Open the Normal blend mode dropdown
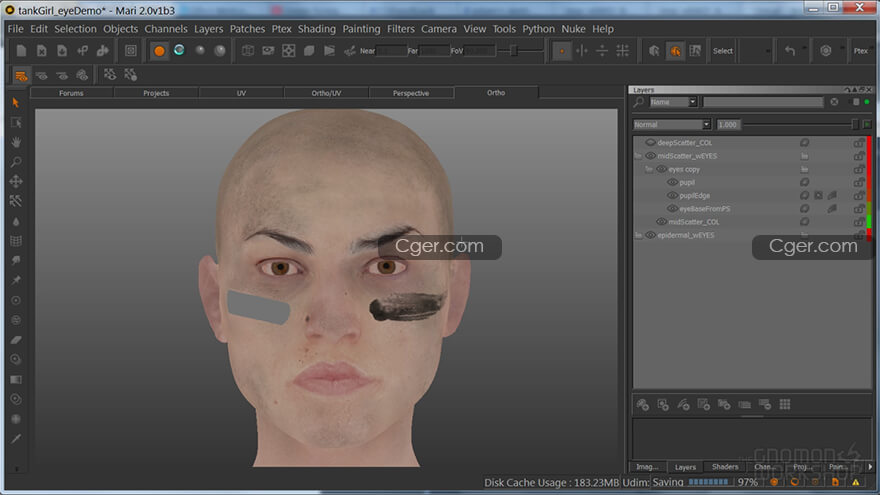The width and height of the screenshot is (880, 495). click(706, 124)
